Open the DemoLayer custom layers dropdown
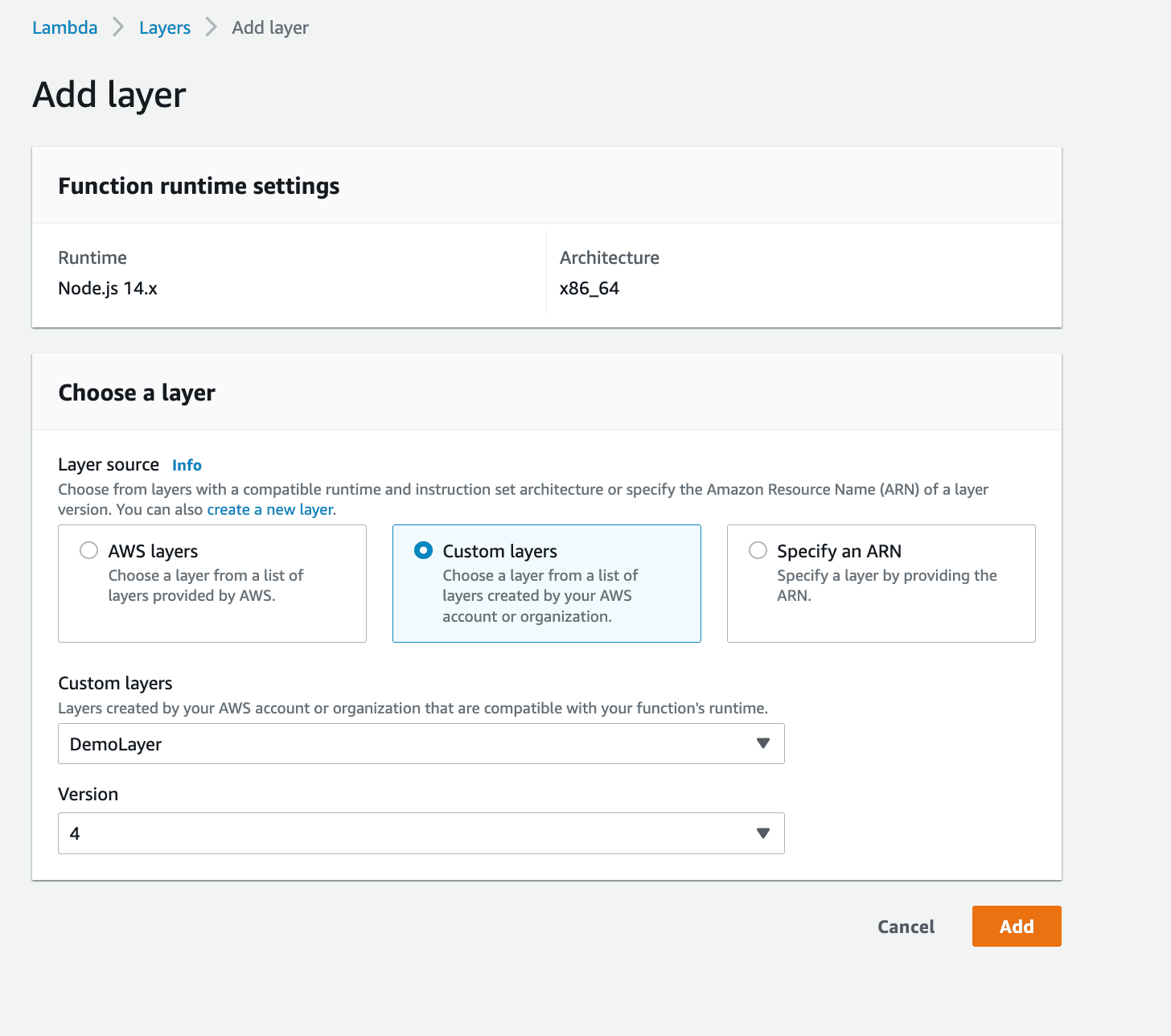Viewport: 1171px width, 1036px height. coord(421,744)
